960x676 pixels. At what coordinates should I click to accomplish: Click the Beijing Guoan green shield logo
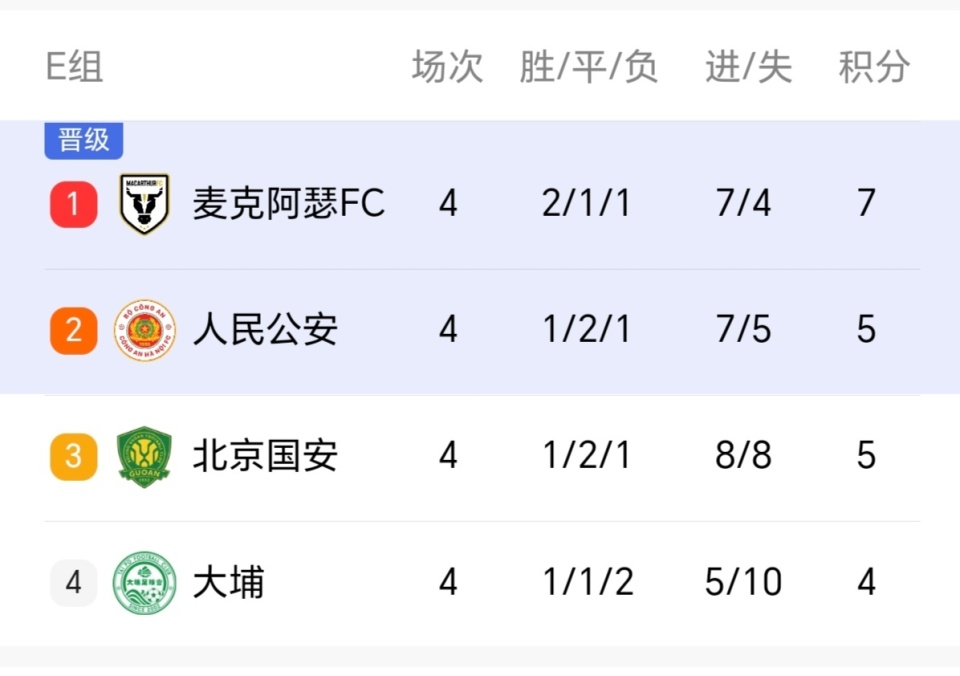[144, 456]
